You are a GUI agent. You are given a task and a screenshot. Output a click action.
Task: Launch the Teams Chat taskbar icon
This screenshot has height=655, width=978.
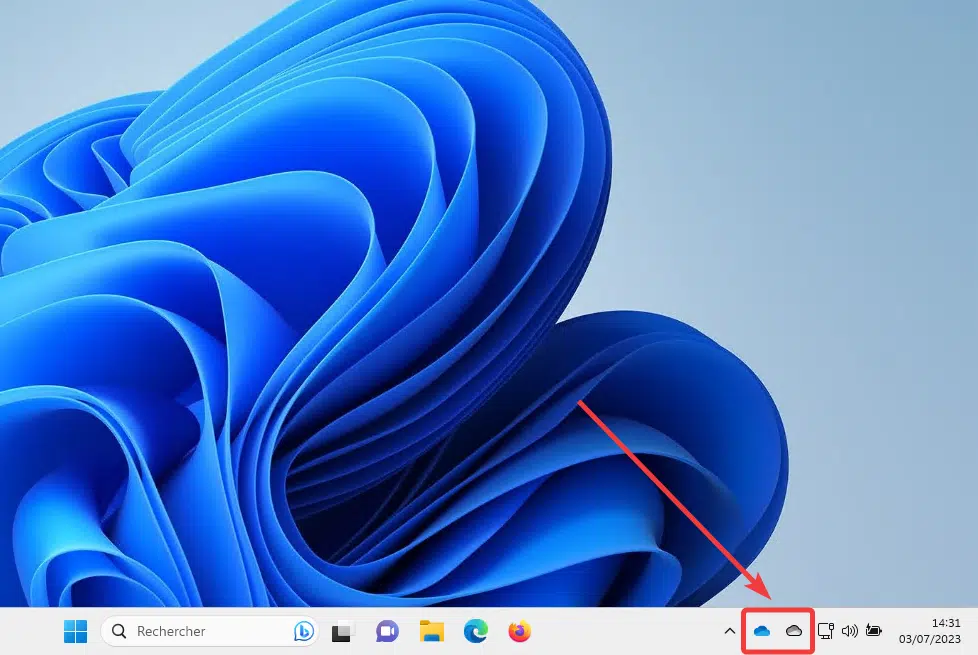387,631
